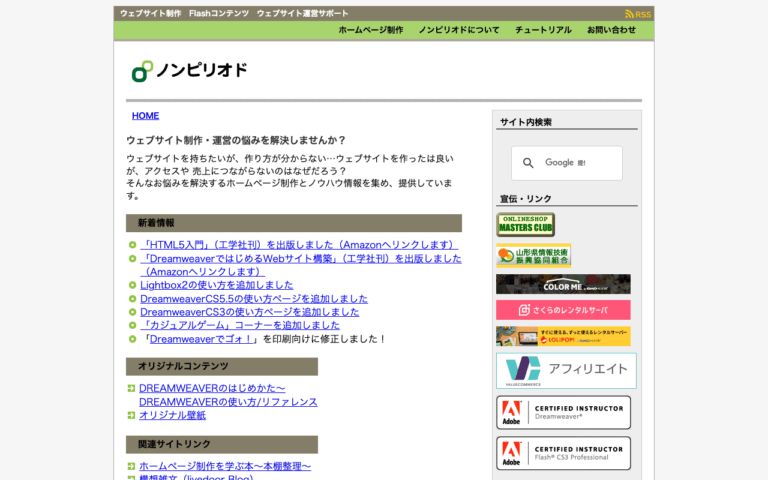
Task: Click the ノンピリオド logo
Action: [x=190, y=71]
